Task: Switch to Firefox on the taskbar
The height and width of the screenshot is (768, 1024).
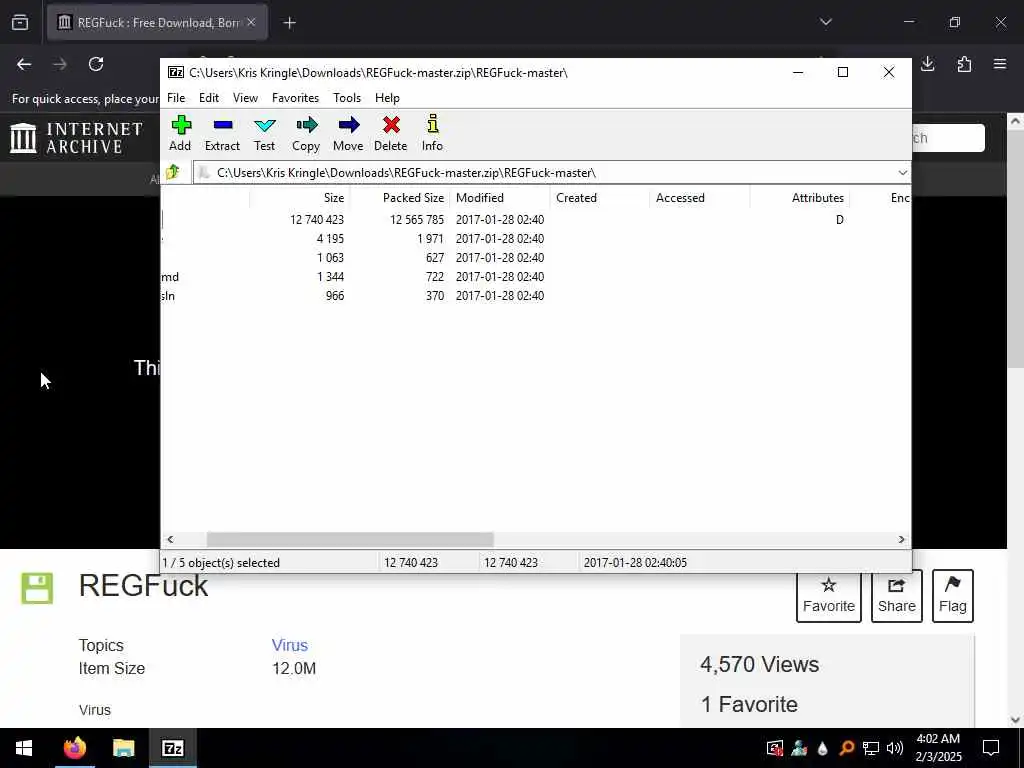Action: [74, 748]
